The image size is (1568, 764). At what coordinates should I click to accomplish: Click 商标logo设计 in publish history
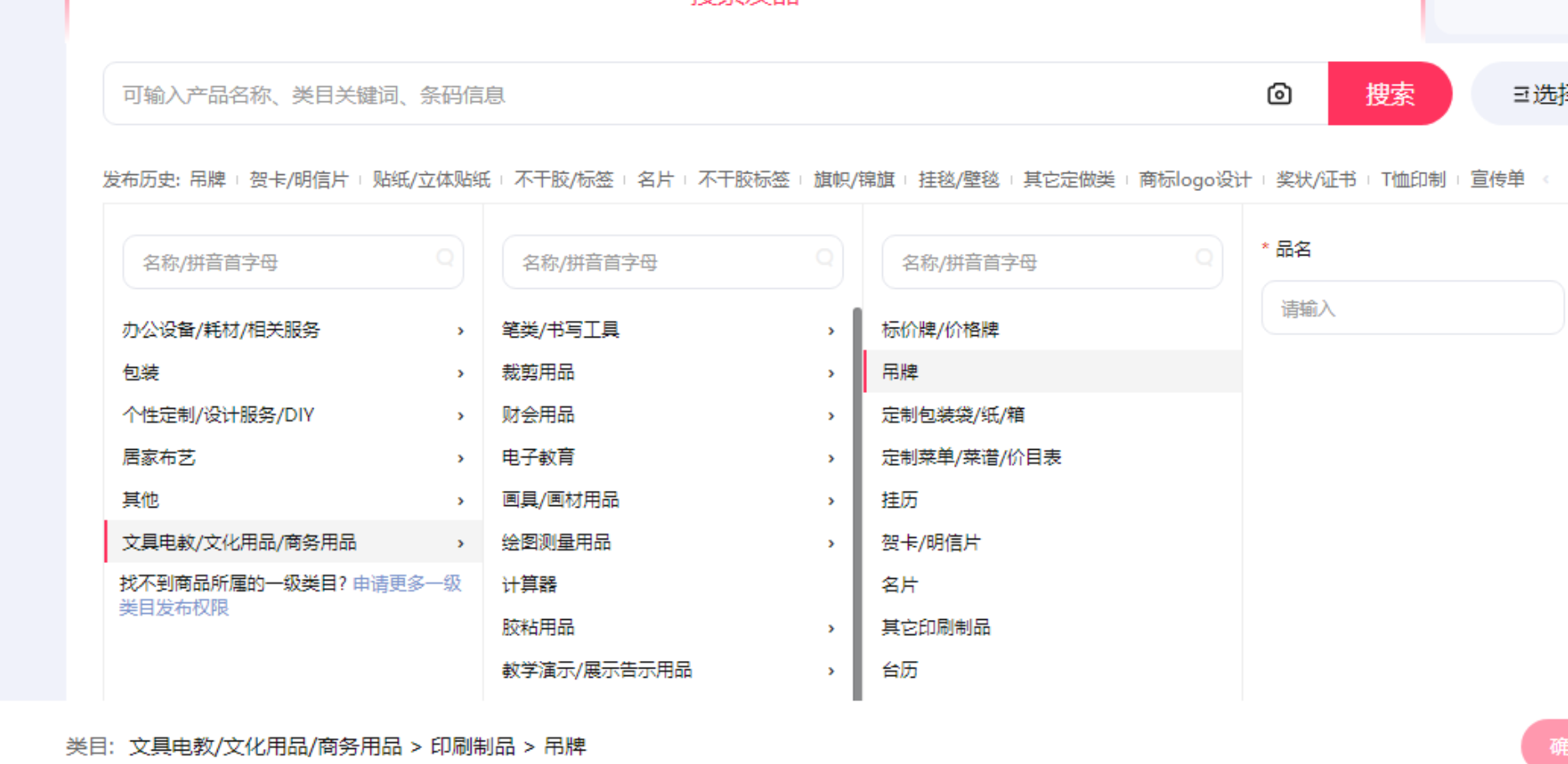[1195, 179]
